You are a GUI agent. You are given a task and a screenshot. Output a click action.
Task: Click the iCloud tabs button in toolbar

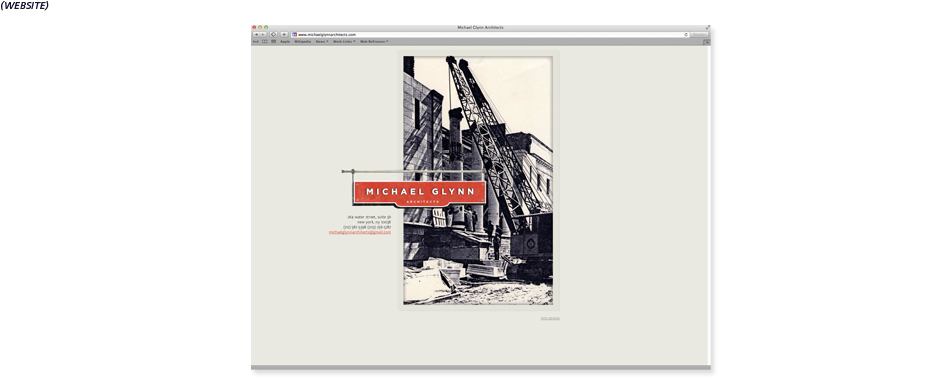pos(273,35)
